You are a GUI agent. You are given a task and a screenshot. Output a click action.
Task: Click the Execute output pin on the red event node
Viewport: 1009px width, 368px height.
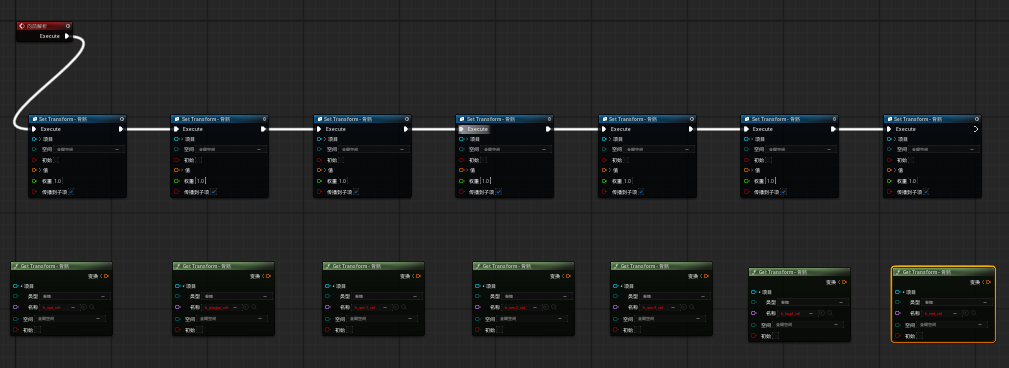(67, 36)
